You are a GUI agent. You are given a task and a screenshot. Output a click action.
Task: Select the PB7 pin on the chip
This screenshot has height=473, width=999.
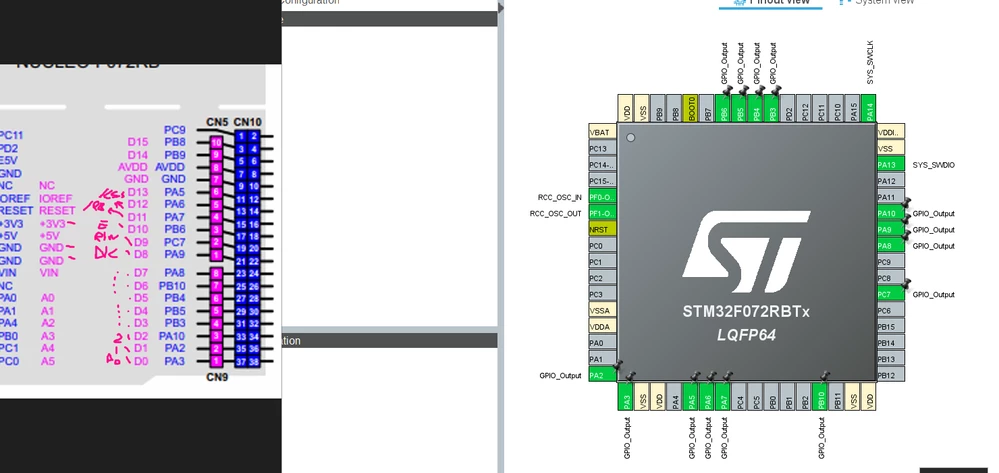pos(706,108)
